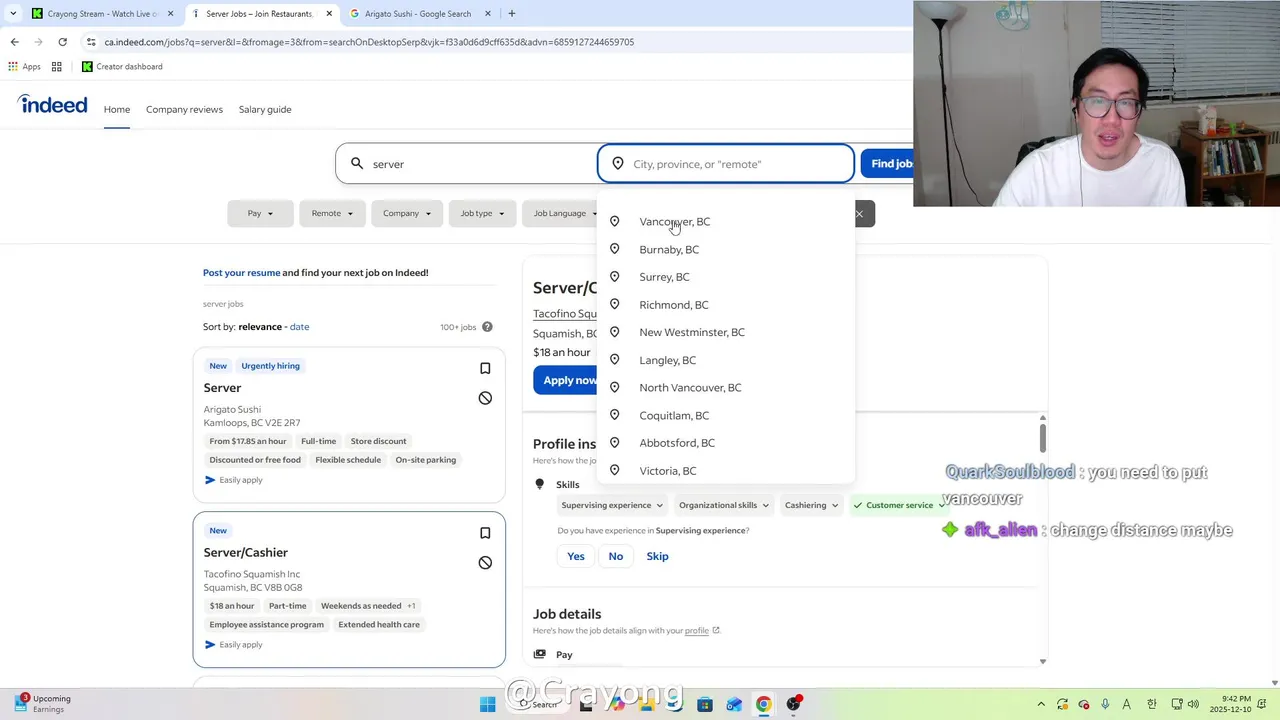The height and width of the screenshot is (720, 1280).
Task: Click the Apply now button
Action: pos(566,380)
